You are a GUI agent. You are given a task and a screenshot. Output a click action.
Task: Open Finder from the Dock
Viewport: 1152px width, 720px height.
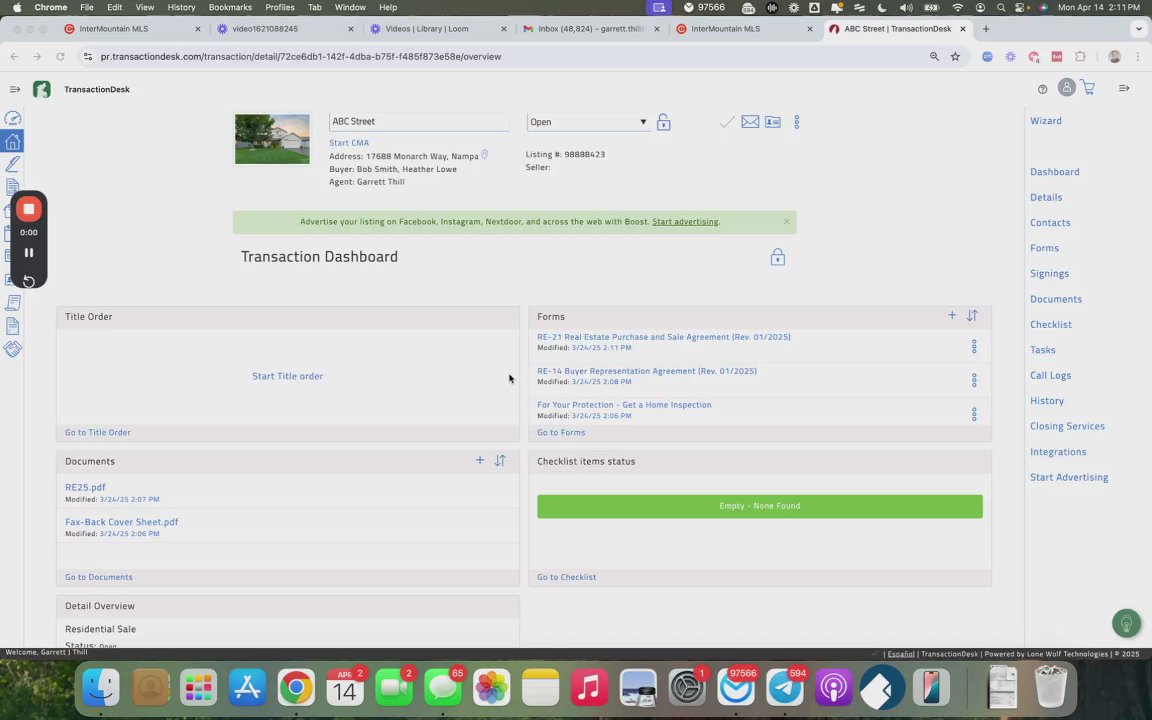tap(101, 688)
